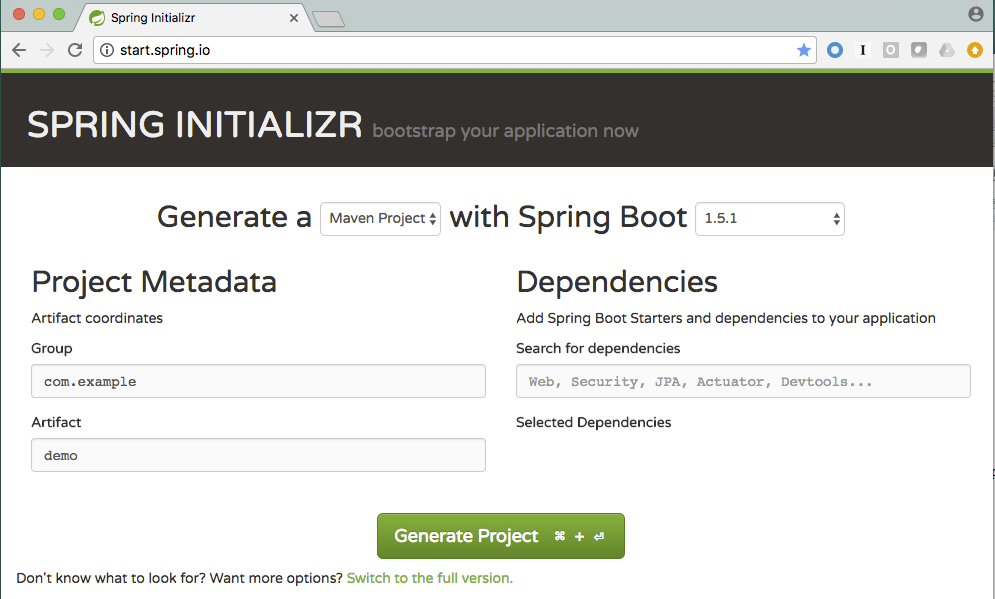Focus the Group field with com.example

[x=258, y=381]
